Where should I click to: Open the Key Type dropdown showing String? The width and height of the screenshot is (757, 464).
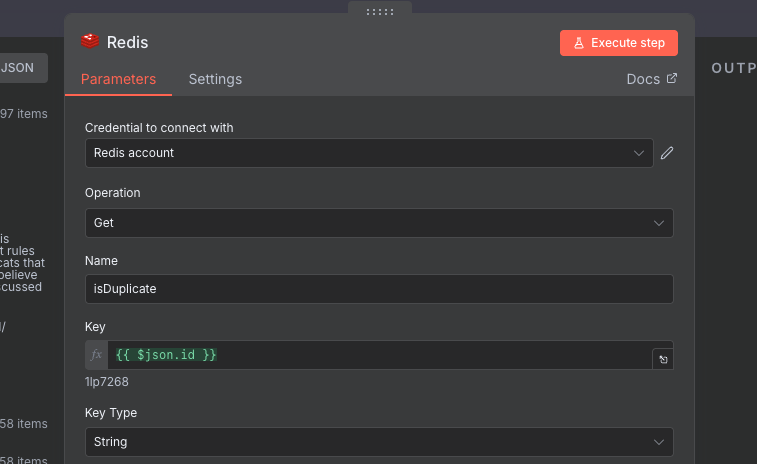tap(379, 442)
